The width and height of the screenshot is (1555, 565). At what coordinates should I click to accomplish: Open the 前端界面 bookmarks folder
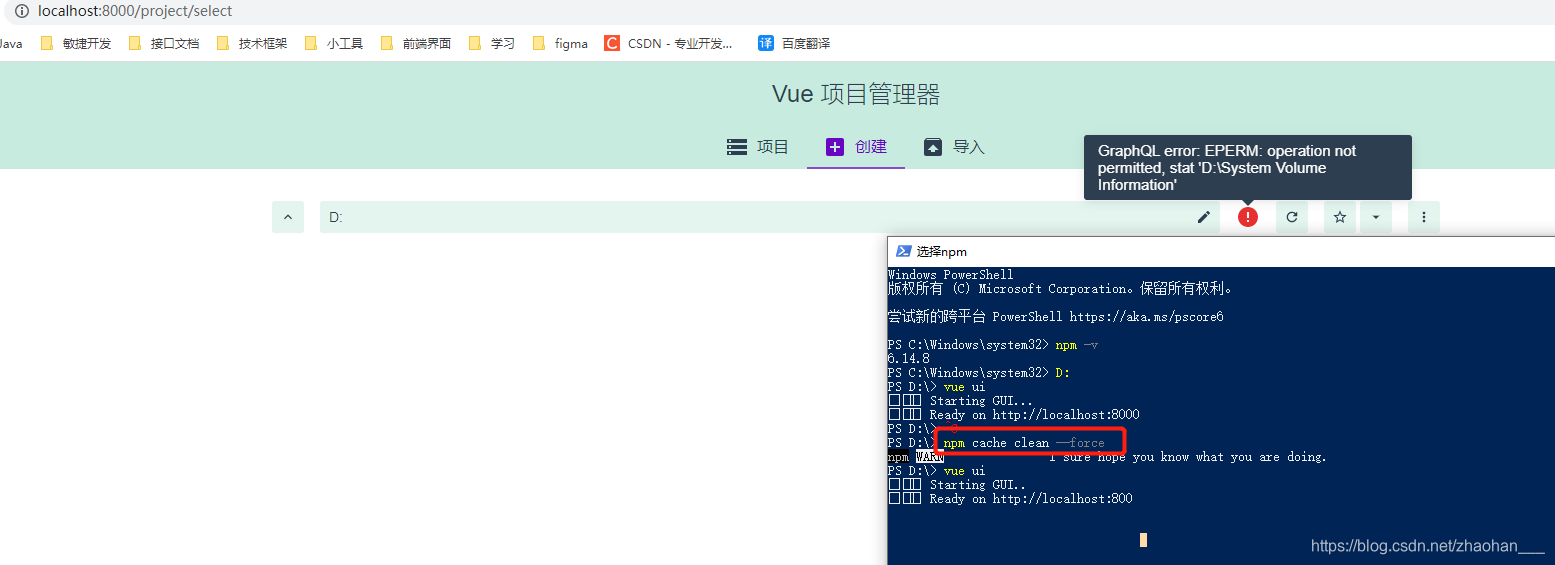coord(416,43)
